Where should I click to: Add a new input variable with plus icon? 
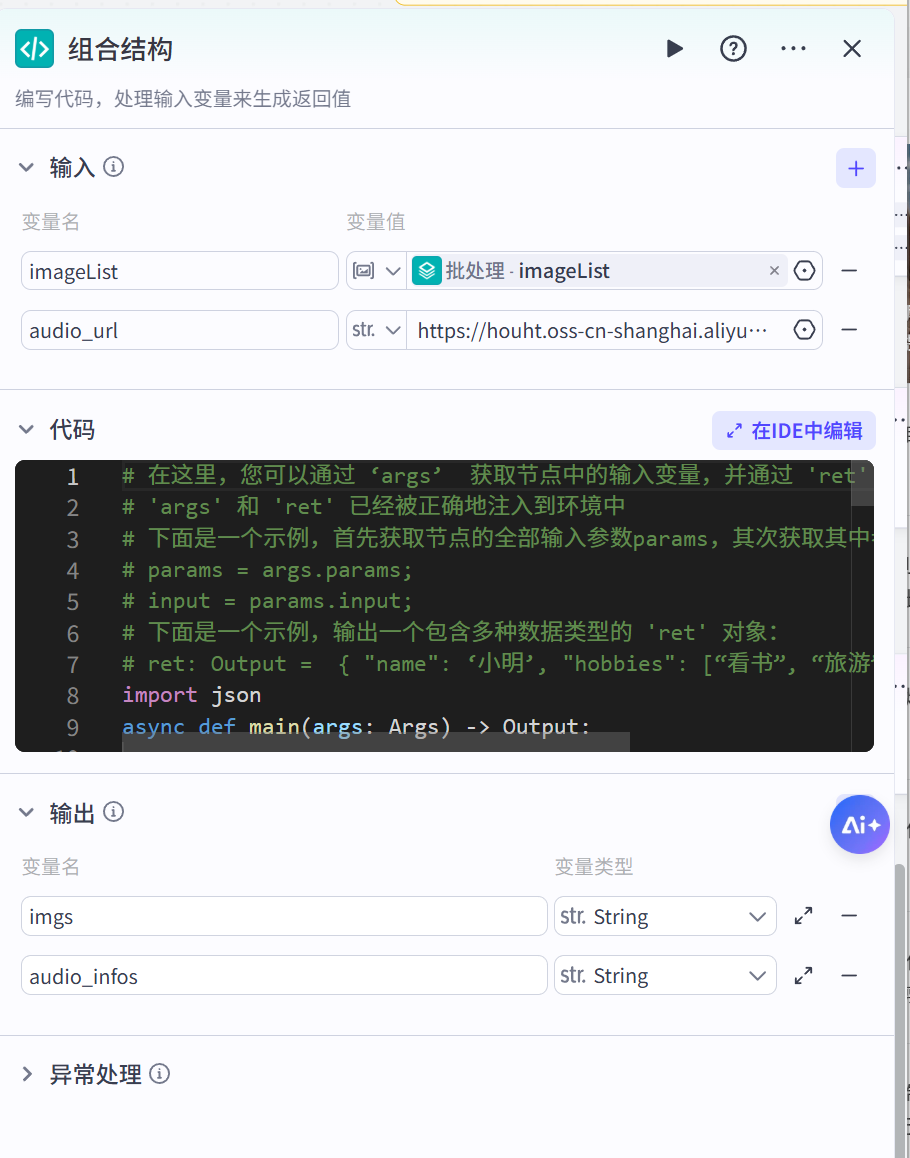coord(855,168)
